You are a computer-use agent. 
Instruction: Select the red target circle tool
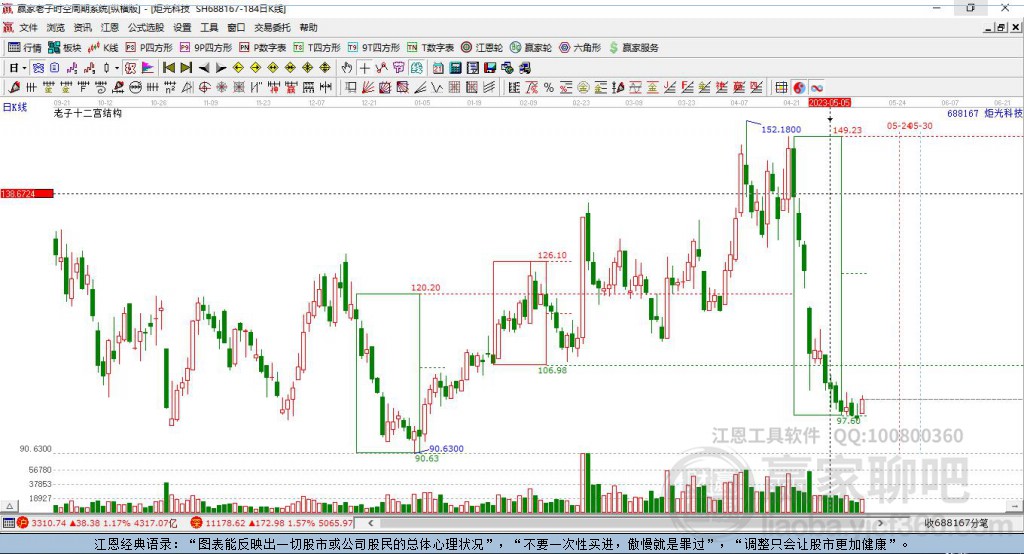point(204,88)
